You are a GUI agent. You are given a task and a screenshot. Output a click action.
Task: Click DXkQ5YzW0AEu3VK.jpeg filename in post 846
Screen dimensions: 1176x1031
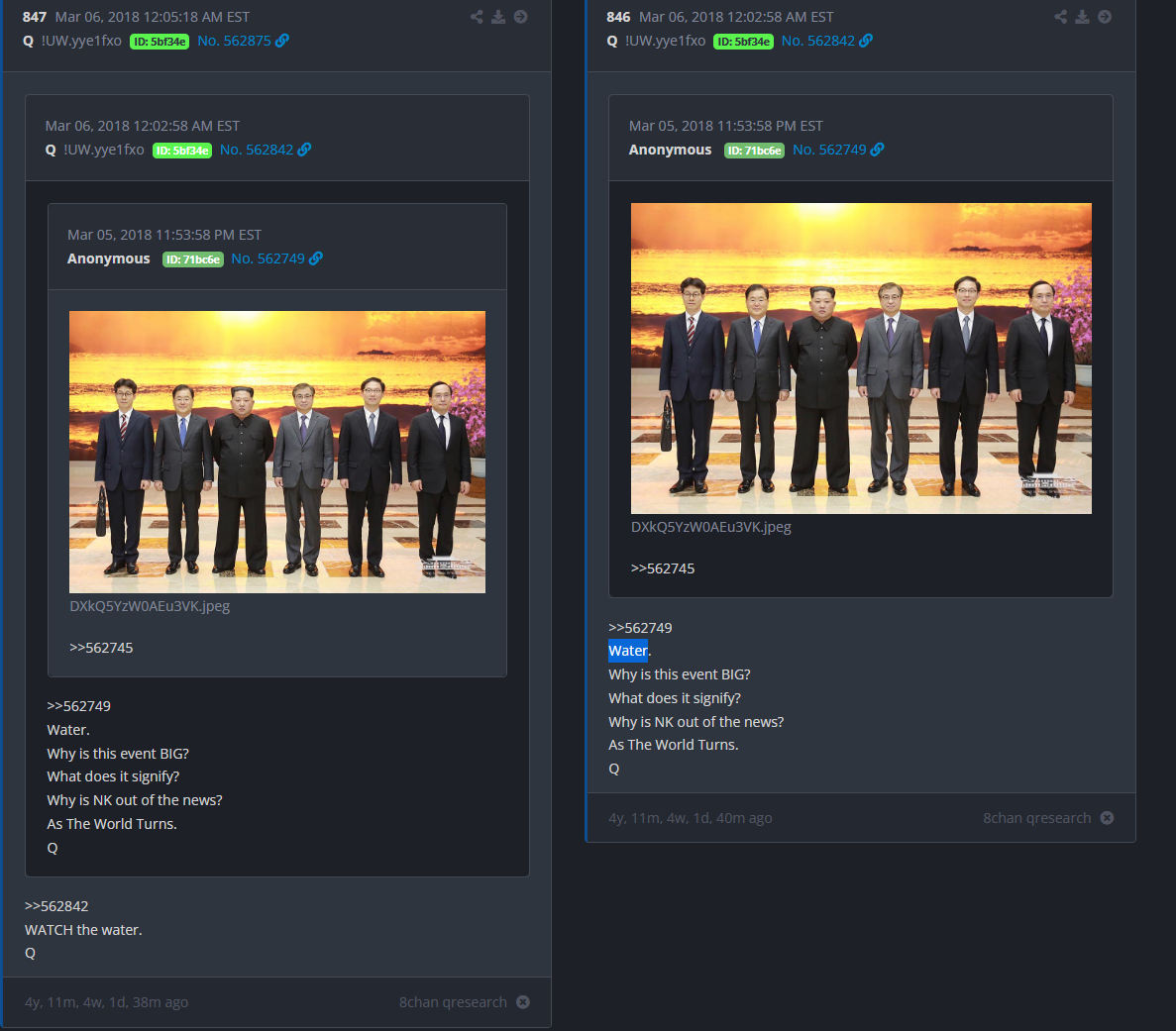(711, 526)
